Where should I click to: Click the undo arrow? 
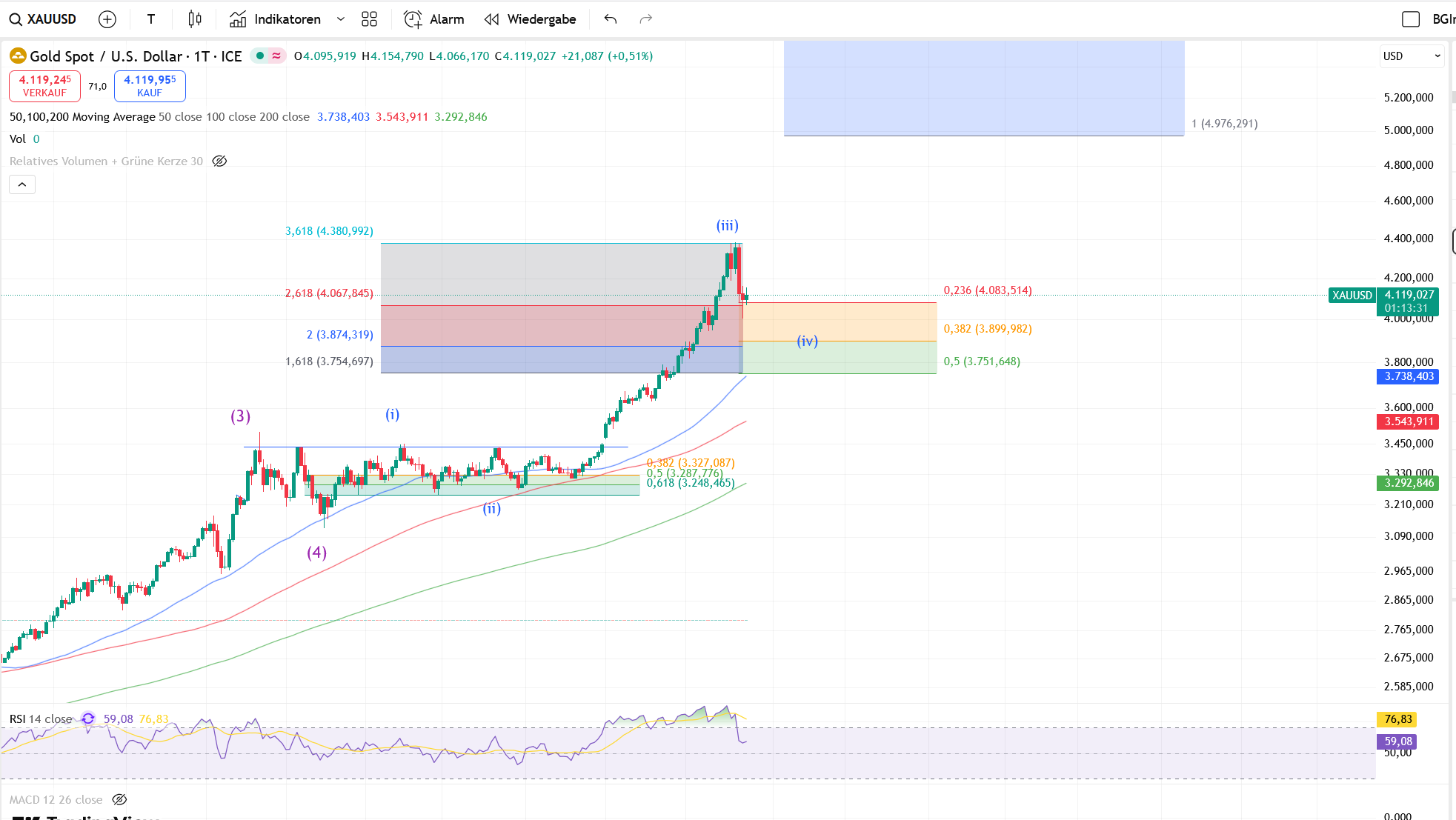(611, 19)
